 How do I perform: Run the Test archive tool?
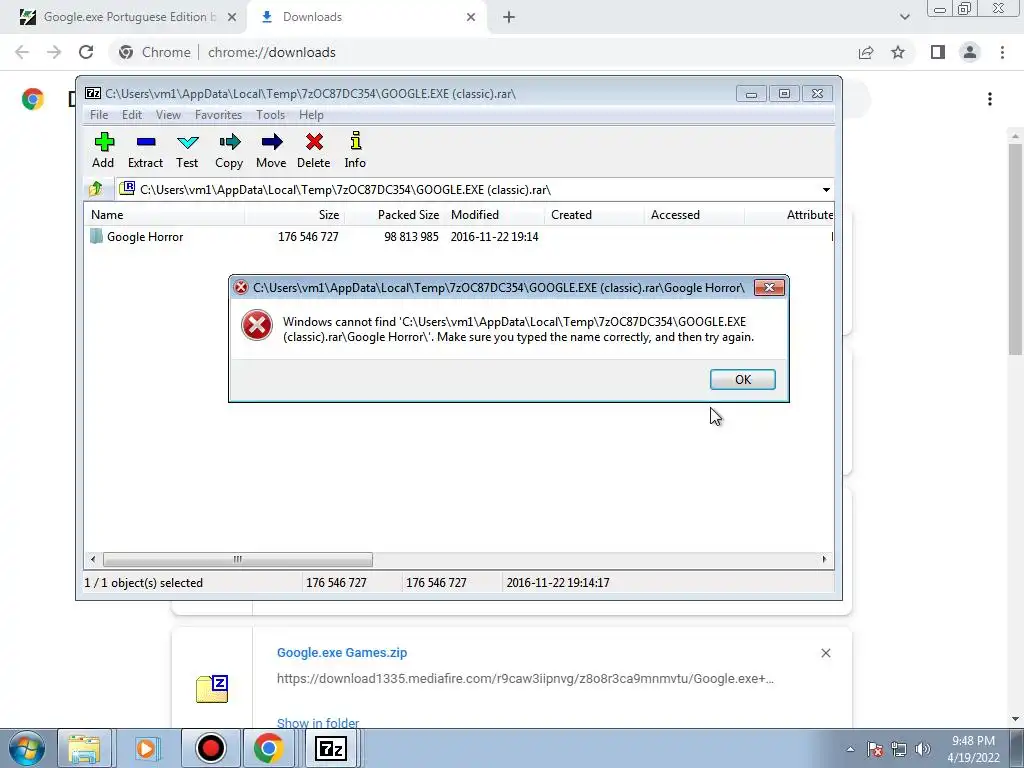coord(187,150)
